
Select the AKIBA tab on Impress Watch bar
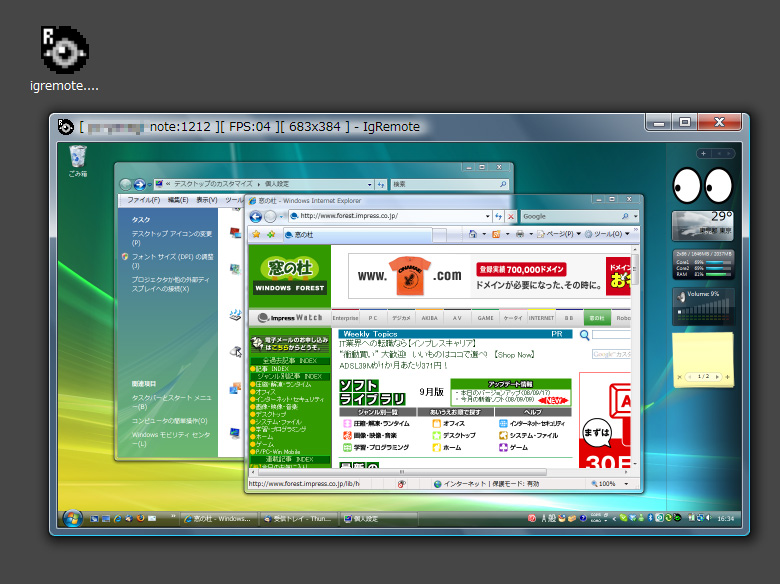(x=429, y=318)
